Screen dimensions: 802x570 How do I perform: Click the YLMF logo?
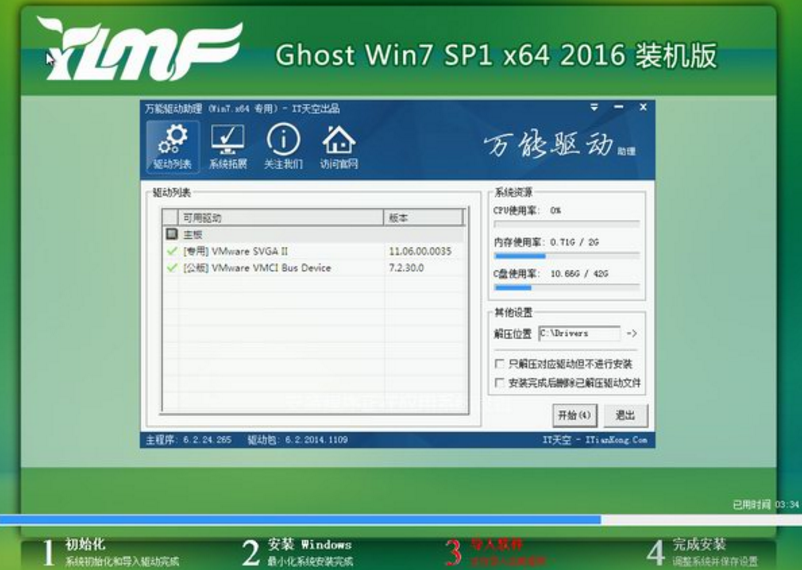point(139,49)
